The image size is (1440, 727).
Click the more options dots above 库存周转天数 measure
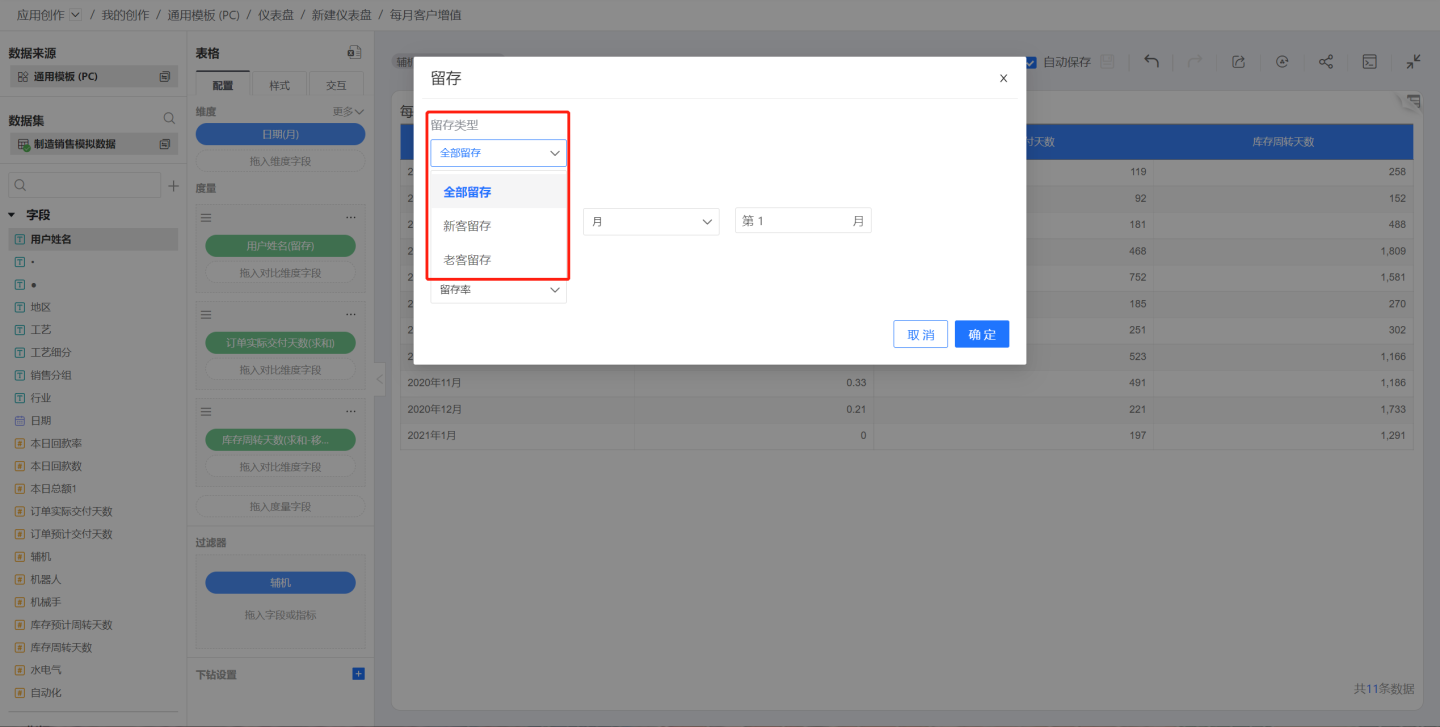(x=351, y=411)
